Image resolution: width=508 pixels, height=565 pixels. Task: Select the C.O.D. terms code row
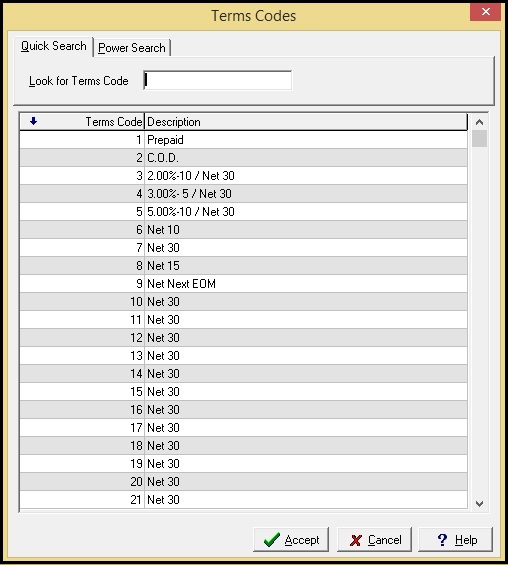click(x=244, y=158)
